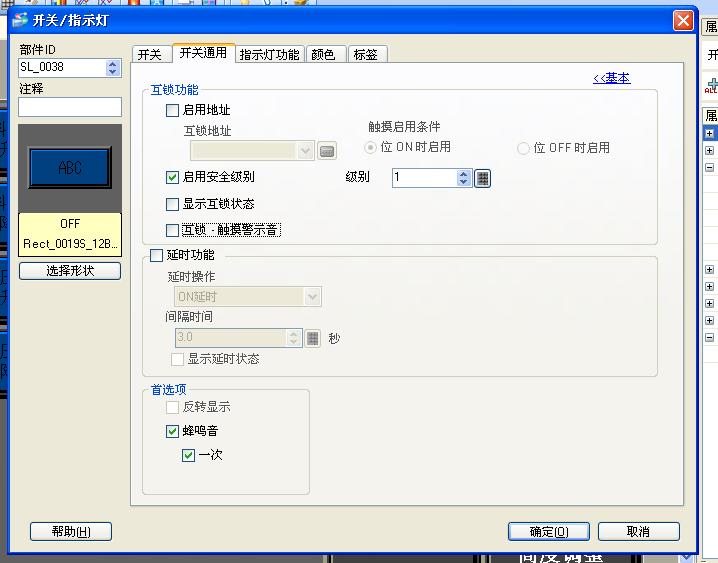The width and height of the screenshot is (718, 563).
Task: Open keypad icon next to 级别 field
Action: 483,178
